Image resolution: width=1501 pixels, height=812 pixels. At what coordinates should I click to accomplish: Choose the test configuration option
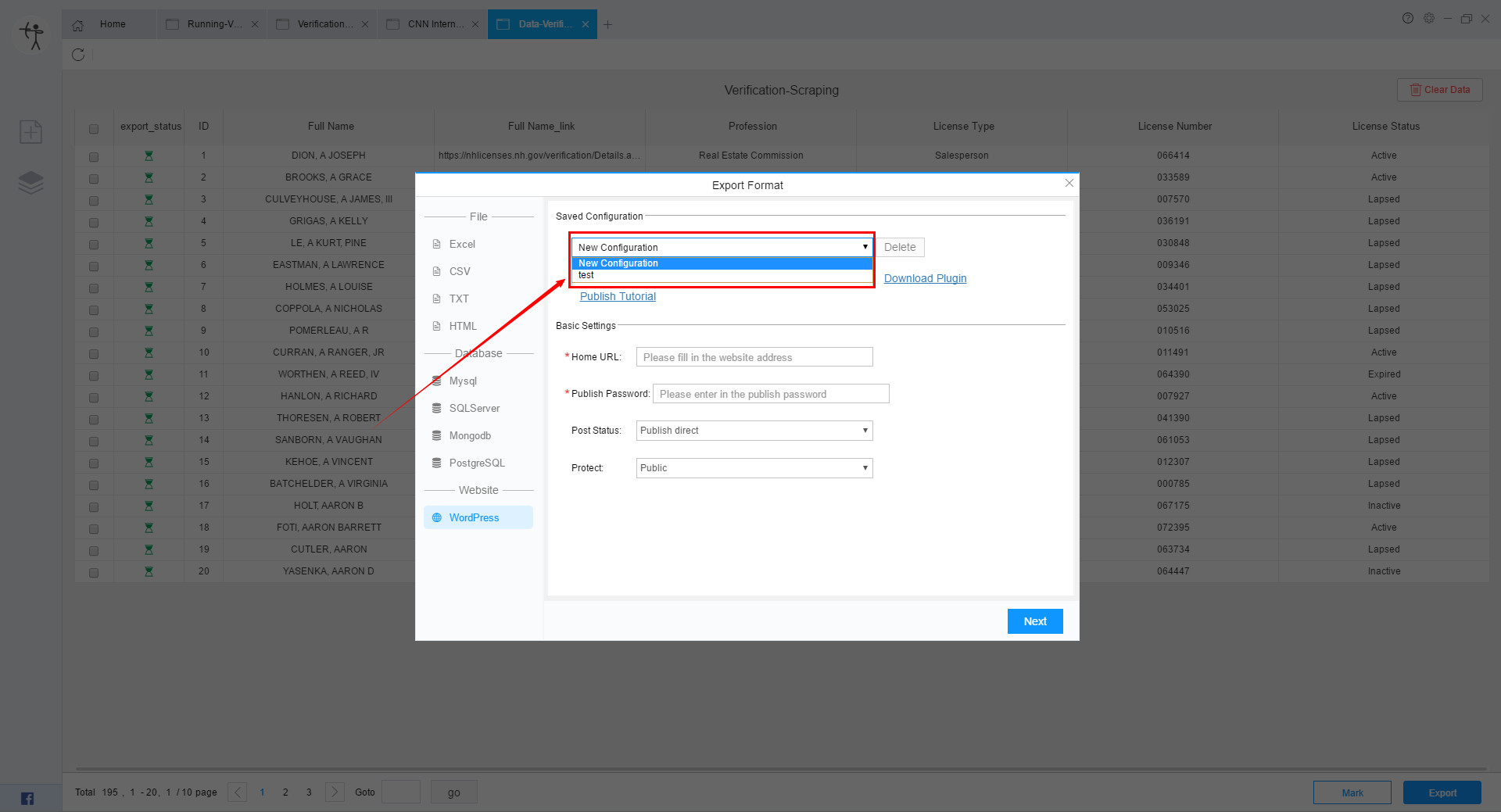click(722, 275)
